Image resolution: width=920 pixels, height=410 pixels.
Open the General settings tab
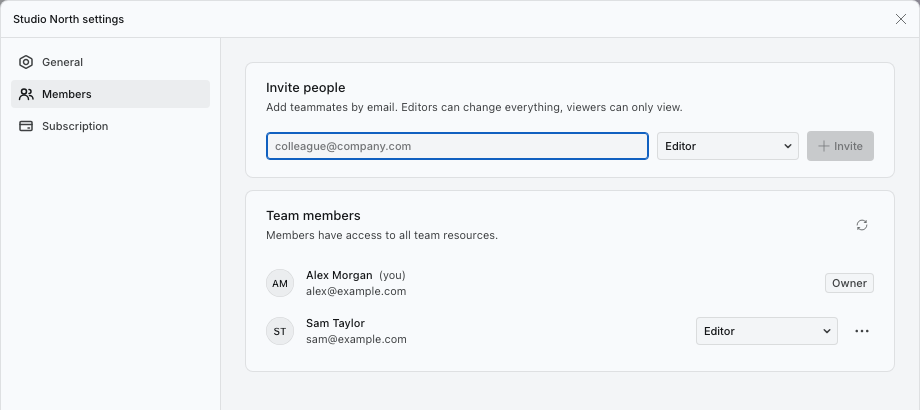click(x=110, y=62)
